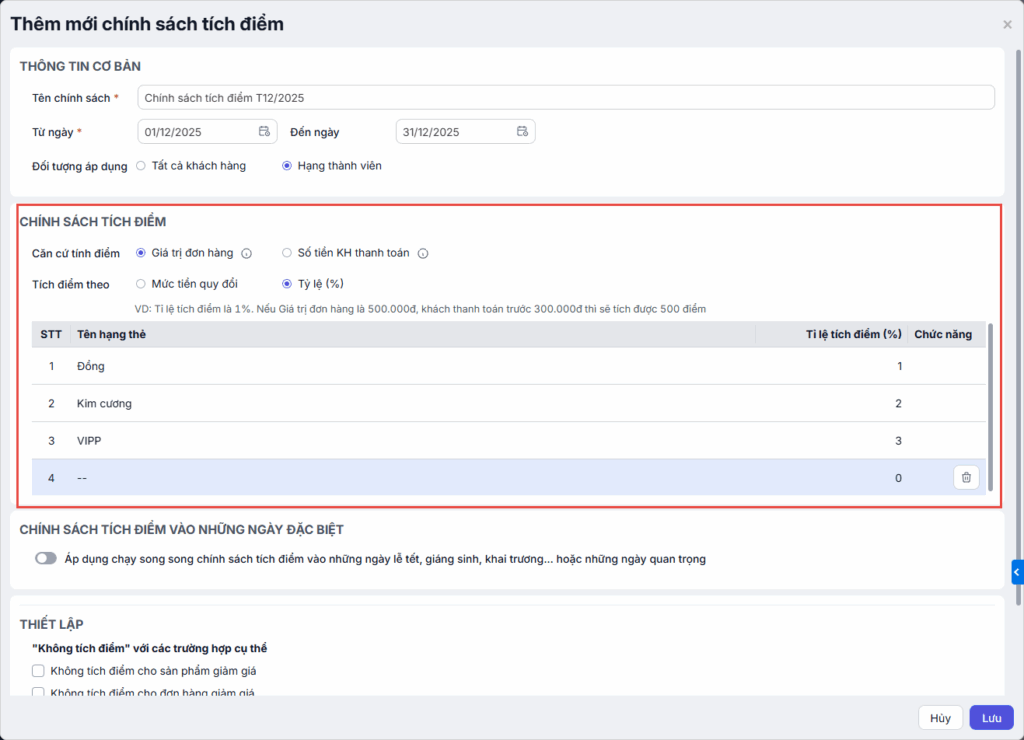
Task: Check Không tích điểm cho đơn hàng giảm giá
Action: 39,692
